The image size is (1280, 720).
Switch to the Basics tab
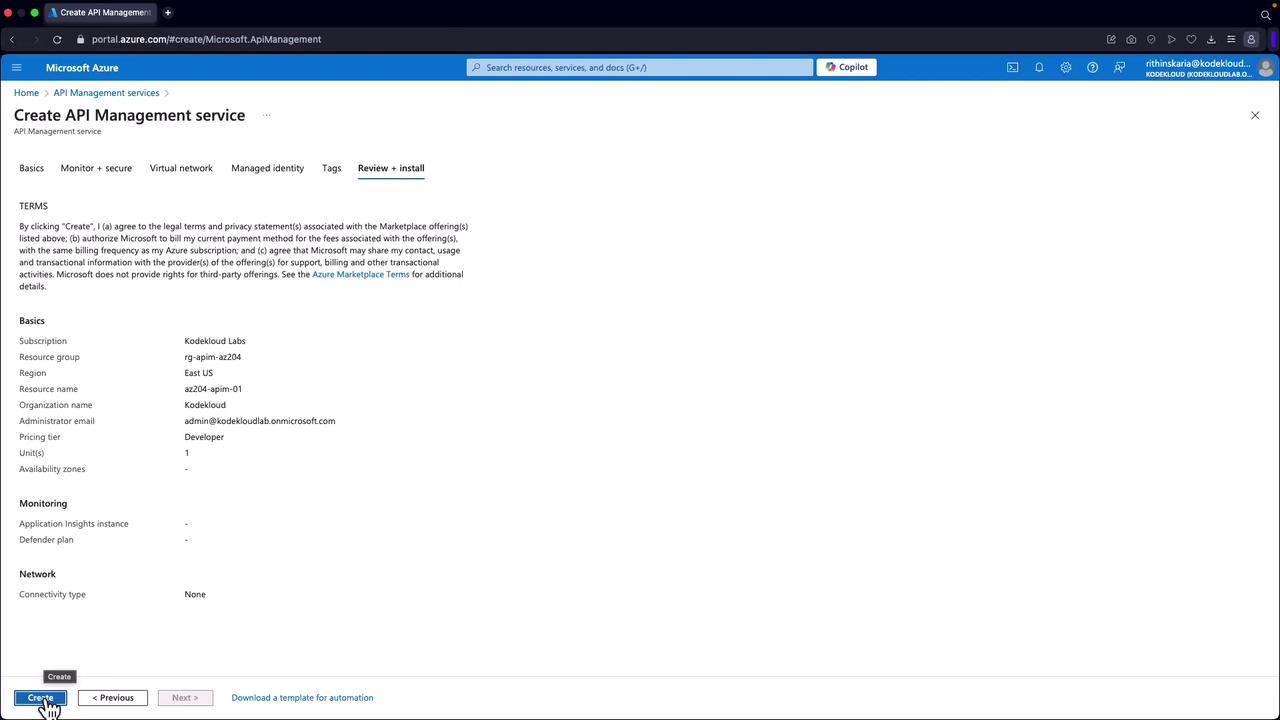click(31, 168)
